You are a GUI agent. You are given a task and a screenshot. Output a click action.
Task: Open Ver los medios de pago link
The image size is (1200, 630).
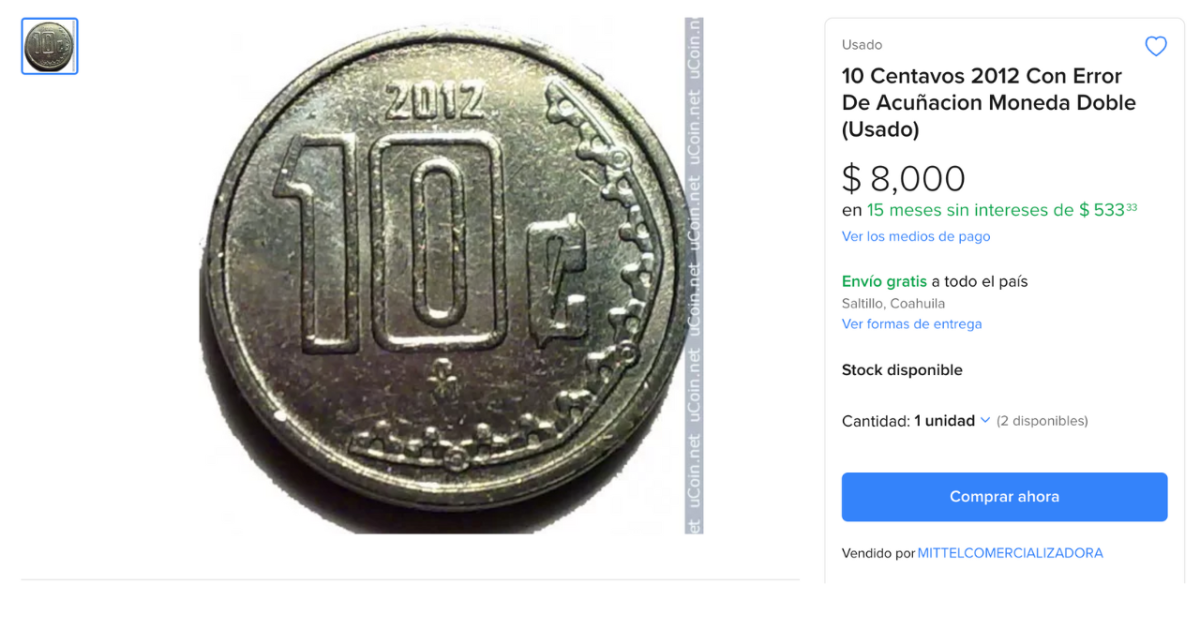(915, 237)
